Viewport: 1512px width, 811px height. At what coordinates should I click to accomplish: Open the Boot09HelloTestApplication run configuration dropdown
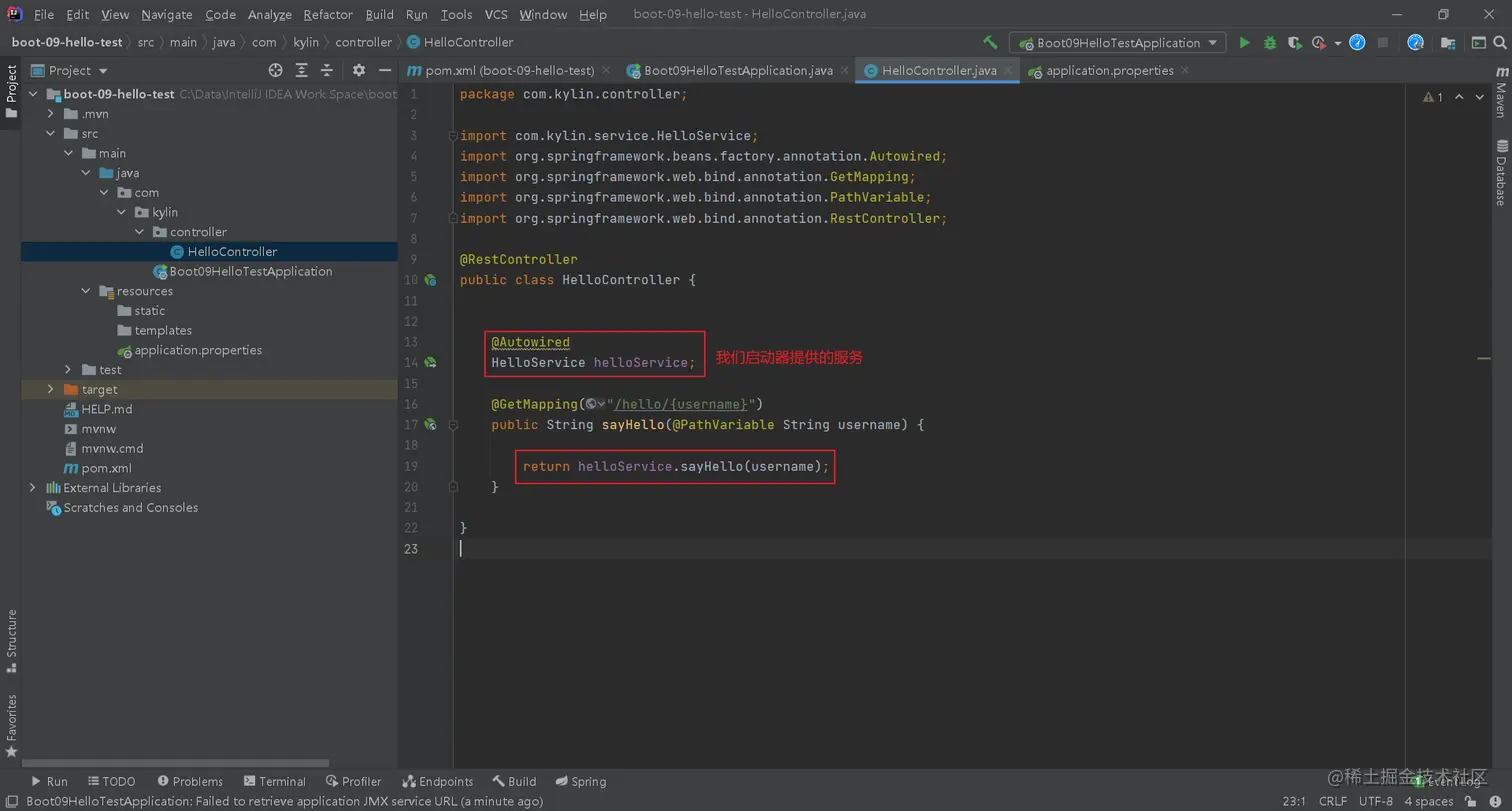[1117, 42]
